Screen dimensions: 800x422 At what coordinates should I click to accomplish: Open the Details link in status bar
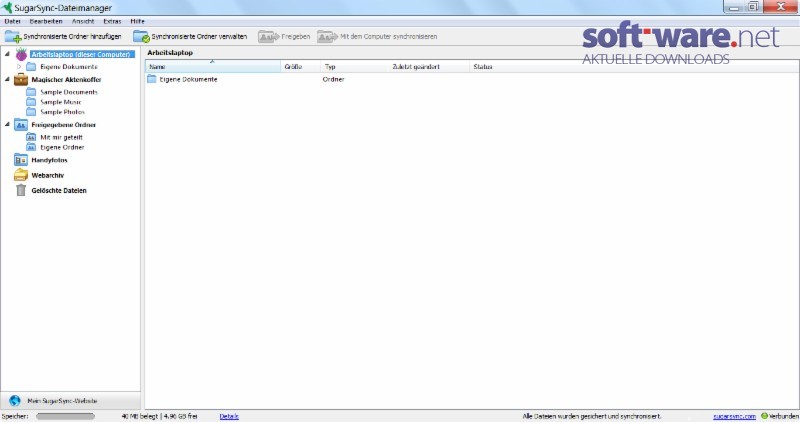[229, 416]
